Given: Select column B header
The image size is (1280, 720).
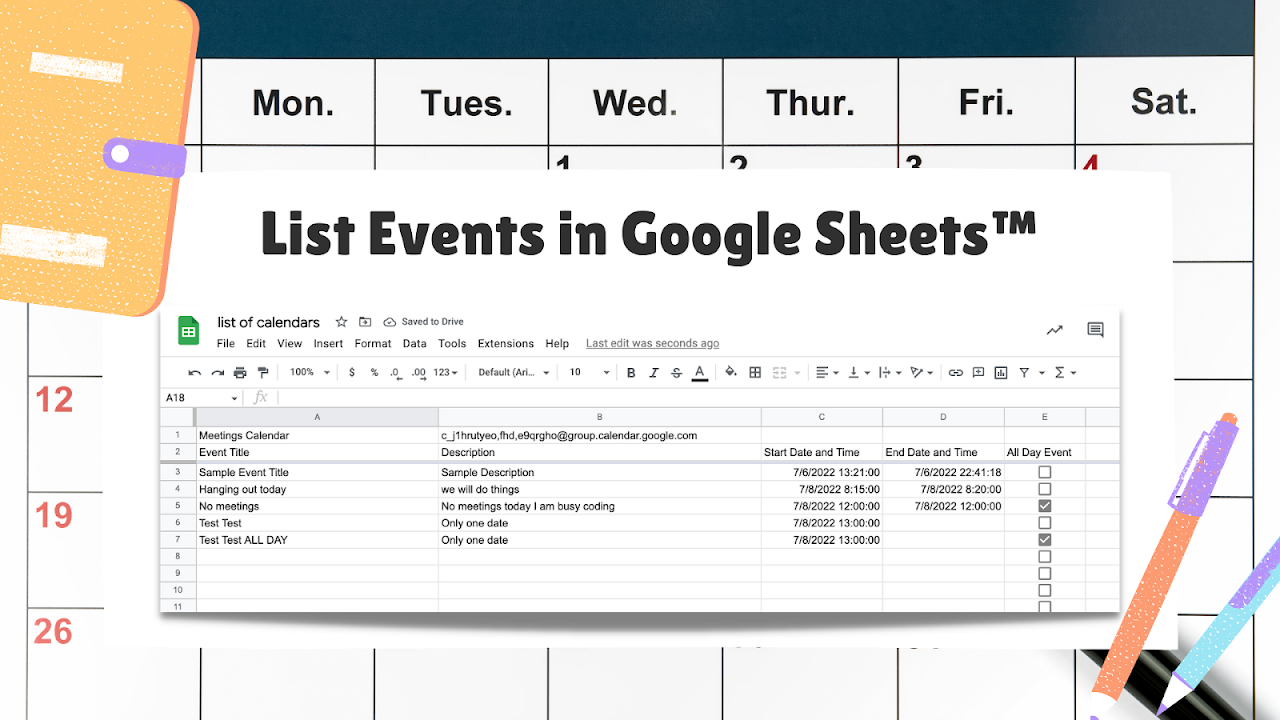Looking at the screenshot, I should point(600,417).
